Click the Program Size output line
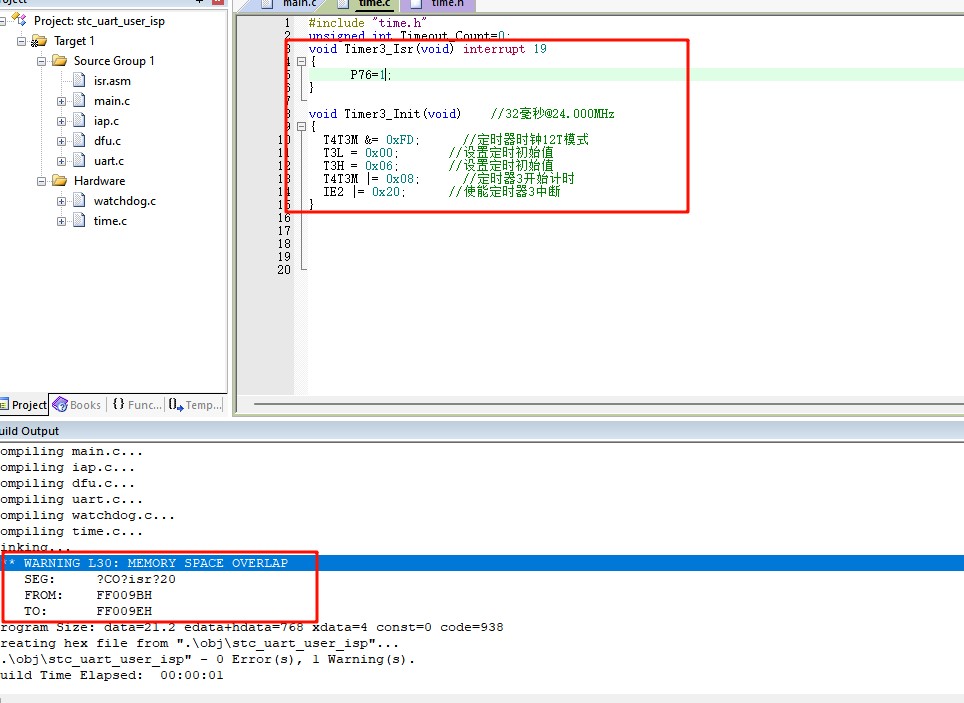Image resolution: width=964 pixels, height=703 pixels. [251, 627]
